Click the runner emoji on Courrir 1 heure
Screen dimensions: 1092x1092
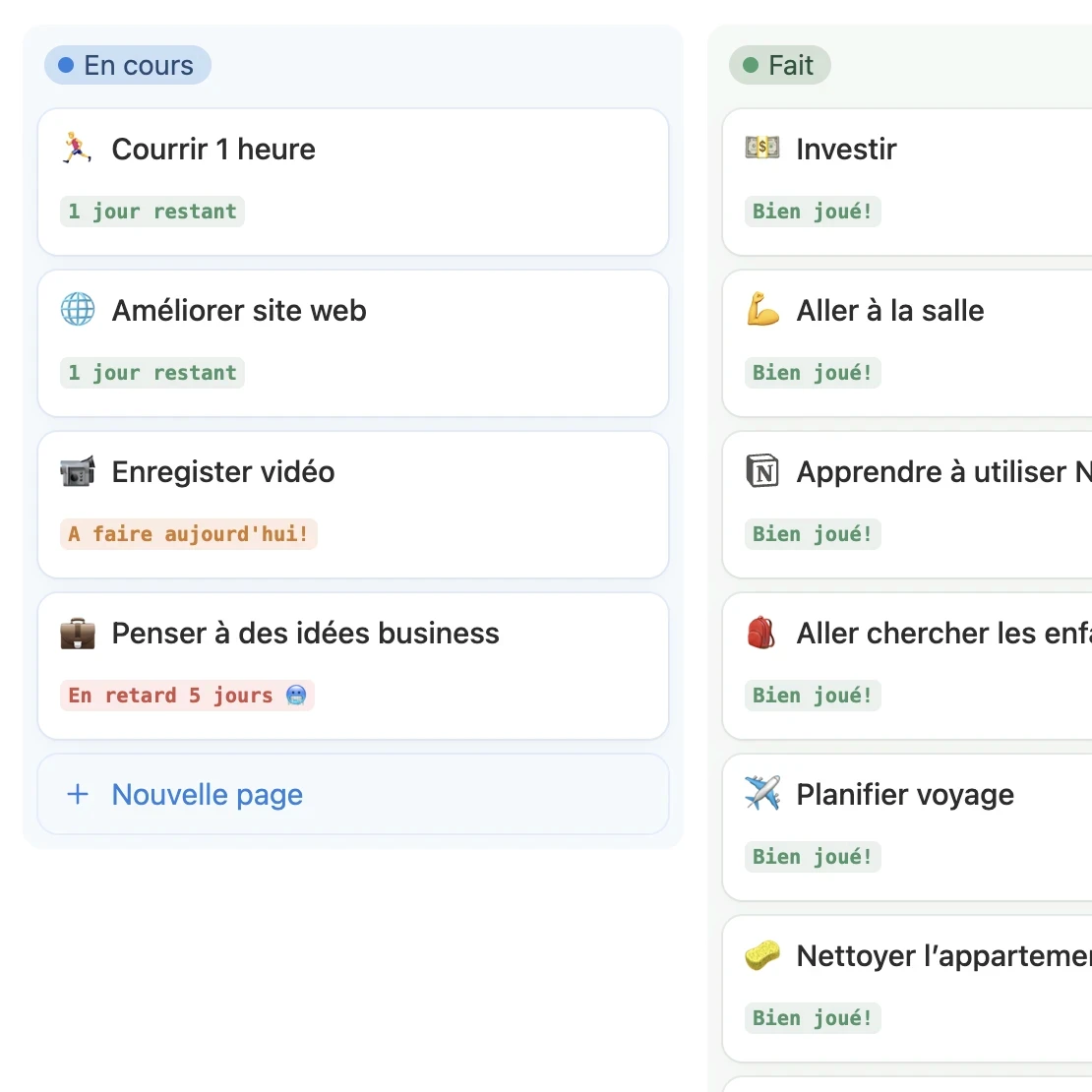(x=78, y=149)
